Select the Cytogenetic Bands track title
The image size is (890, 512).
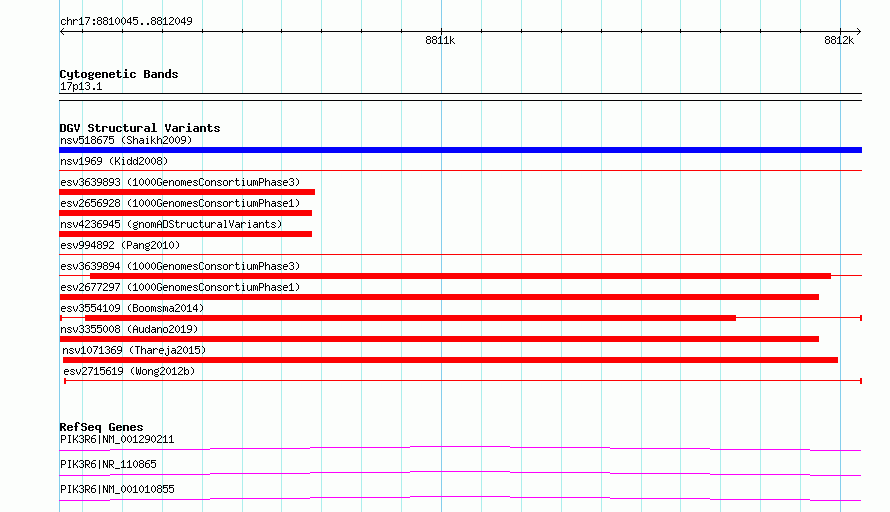(x=119, y=74)
